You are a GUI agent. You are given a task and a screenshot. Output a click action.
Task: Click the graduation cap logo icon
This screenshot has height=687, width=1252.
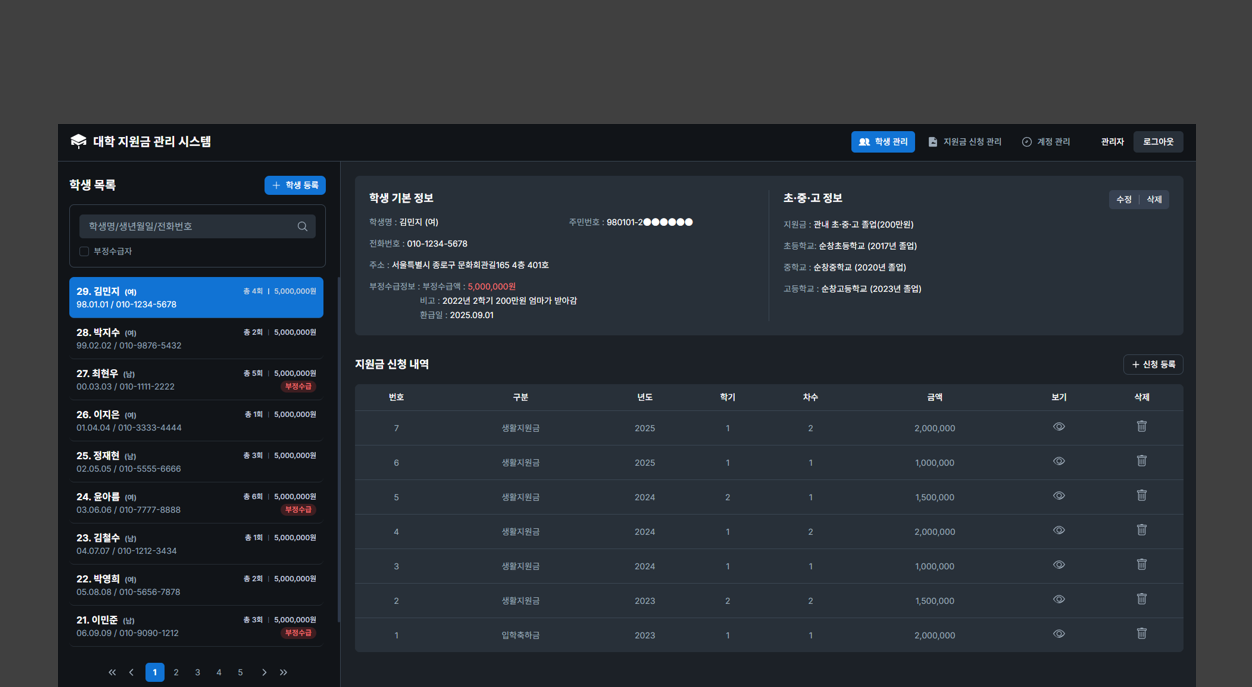[78, 142]
